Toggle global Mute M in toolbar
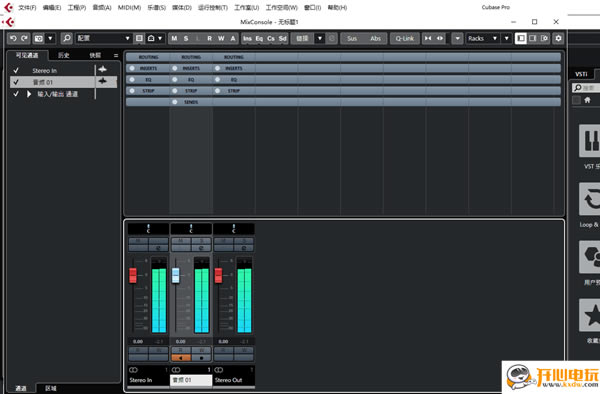Screen dimensions: 600x394 click(x=174, y=38)
